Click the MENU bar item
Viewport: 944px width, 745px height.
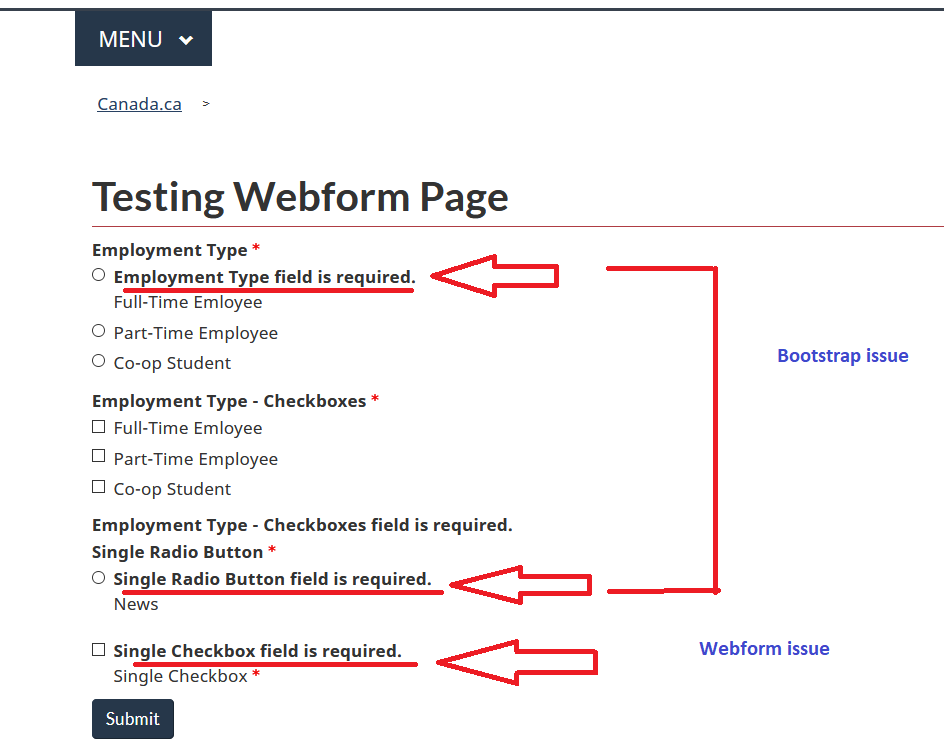coord(130,38)
